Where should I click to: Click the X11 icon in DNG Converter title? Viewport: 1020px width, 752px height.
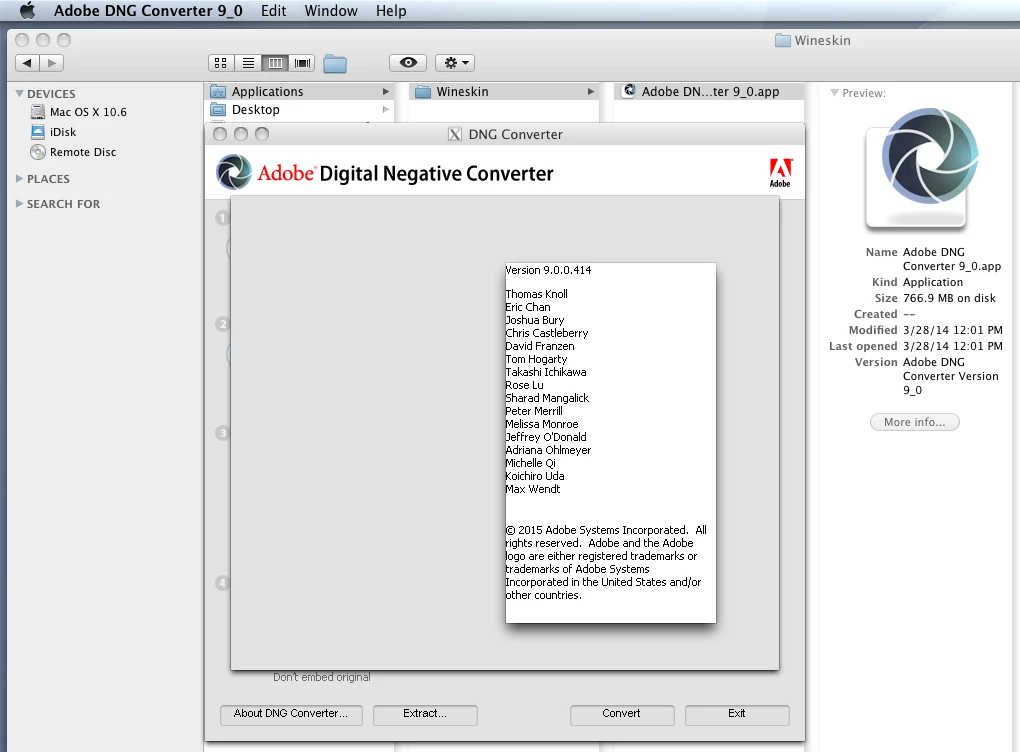tap(455, 135)
